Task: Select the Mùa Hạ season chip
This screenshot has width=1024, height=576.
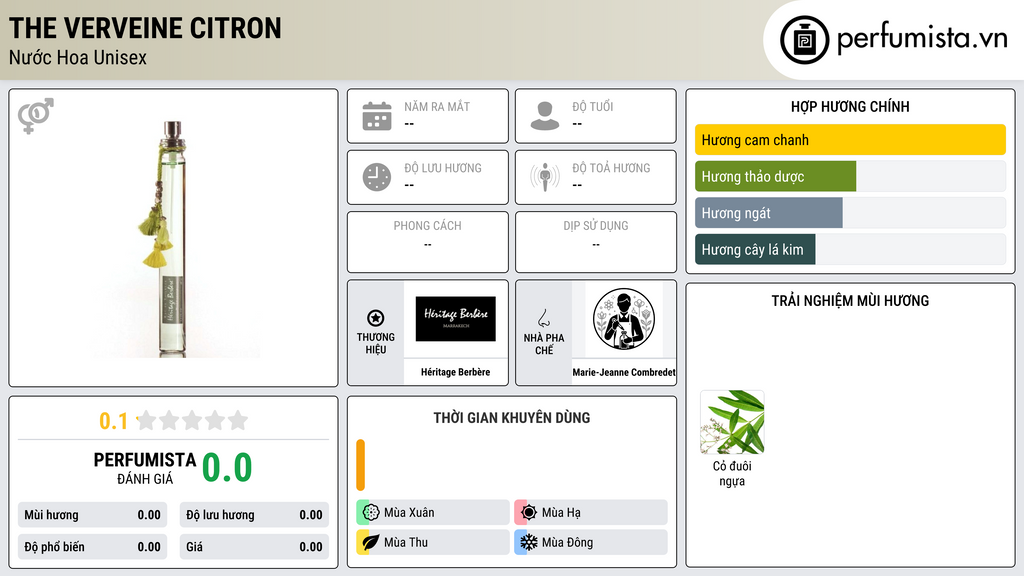Action: point(591,513)
